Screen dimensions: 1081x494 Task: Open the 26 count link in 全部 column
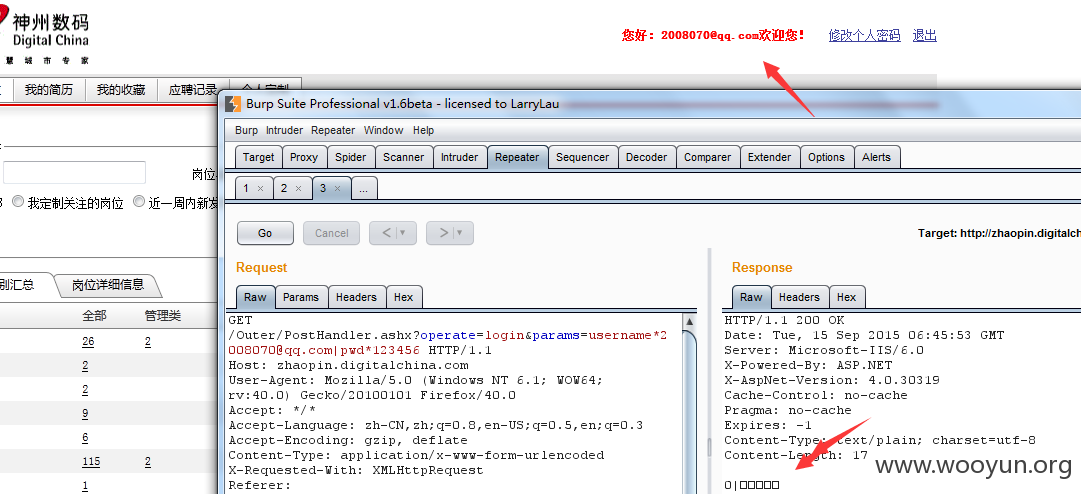point(88,342)
